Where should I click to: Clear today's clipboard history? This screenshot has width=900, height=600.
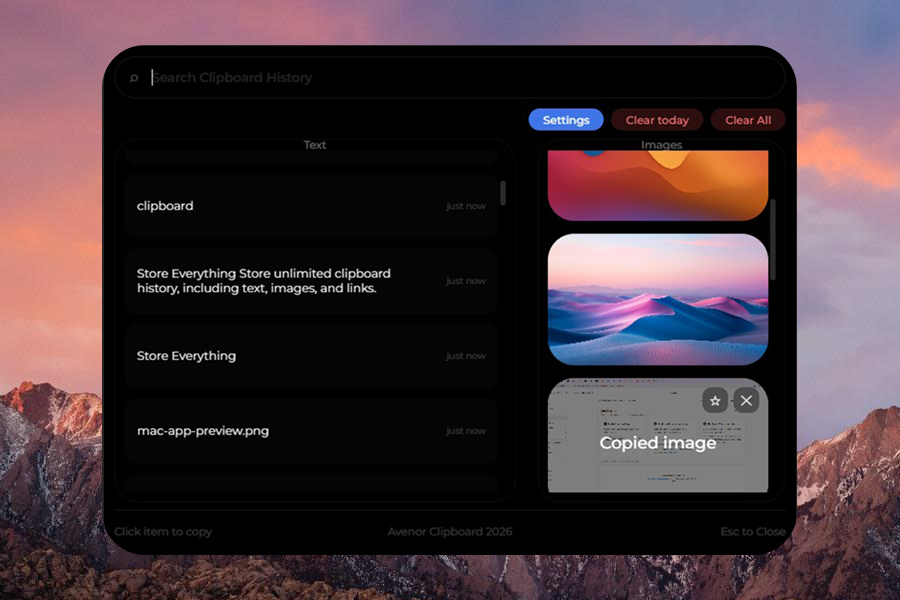tap(657, 119)
